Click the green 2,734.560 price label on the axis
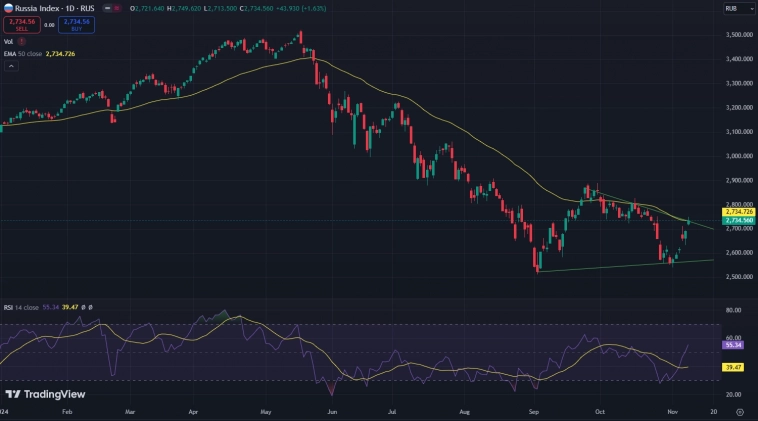Viewport: 758px width, 421px height. point(738,220)
